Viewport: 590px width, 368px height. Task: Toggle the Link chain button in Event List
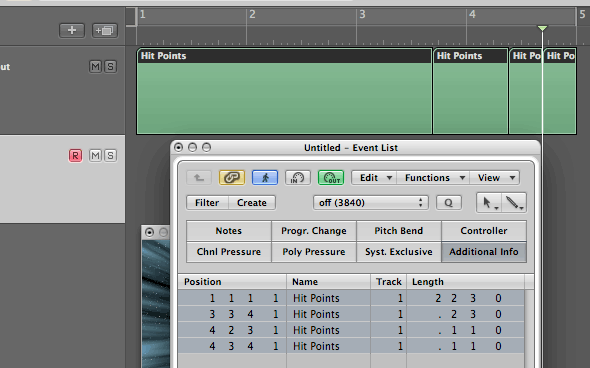pyautogui.click(x=232, y=178)
